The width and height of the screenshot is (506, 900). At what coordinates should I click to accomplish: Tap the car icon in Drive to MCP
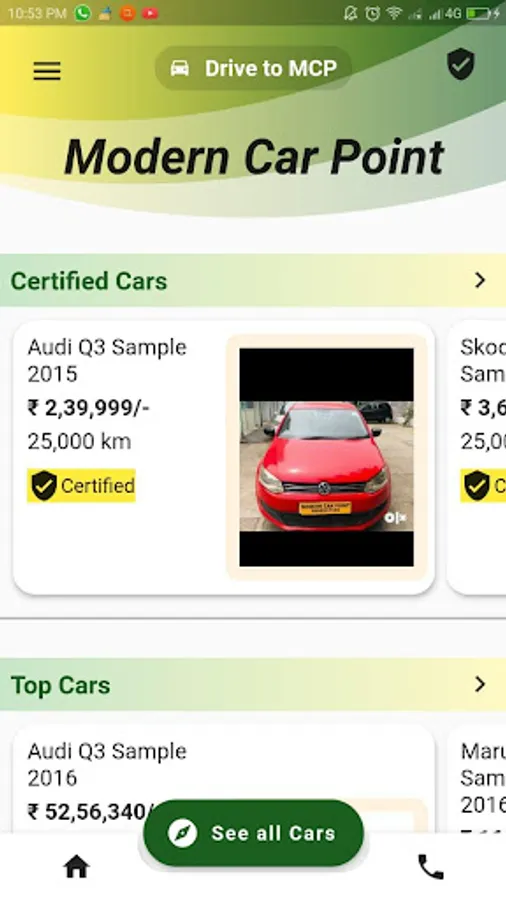click(x=180, y=69)
